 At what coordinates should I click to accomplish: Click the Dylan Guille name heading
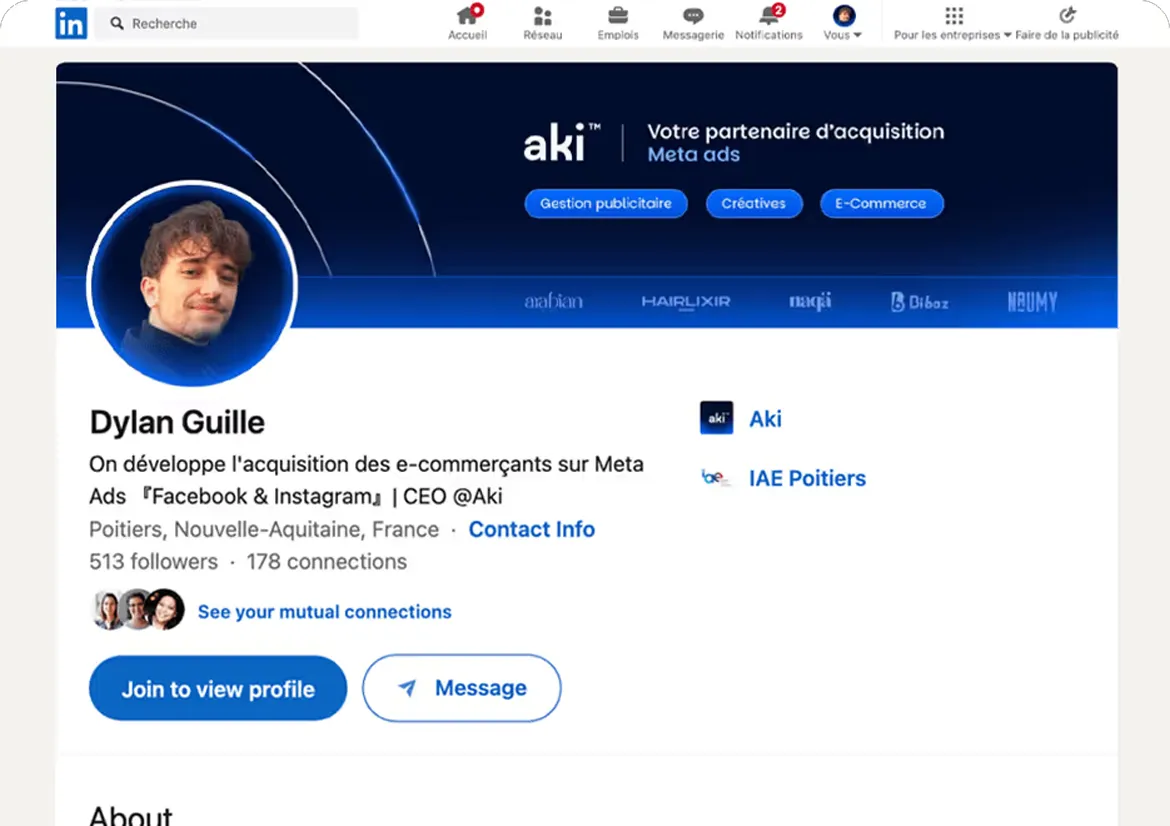[177, 422]
